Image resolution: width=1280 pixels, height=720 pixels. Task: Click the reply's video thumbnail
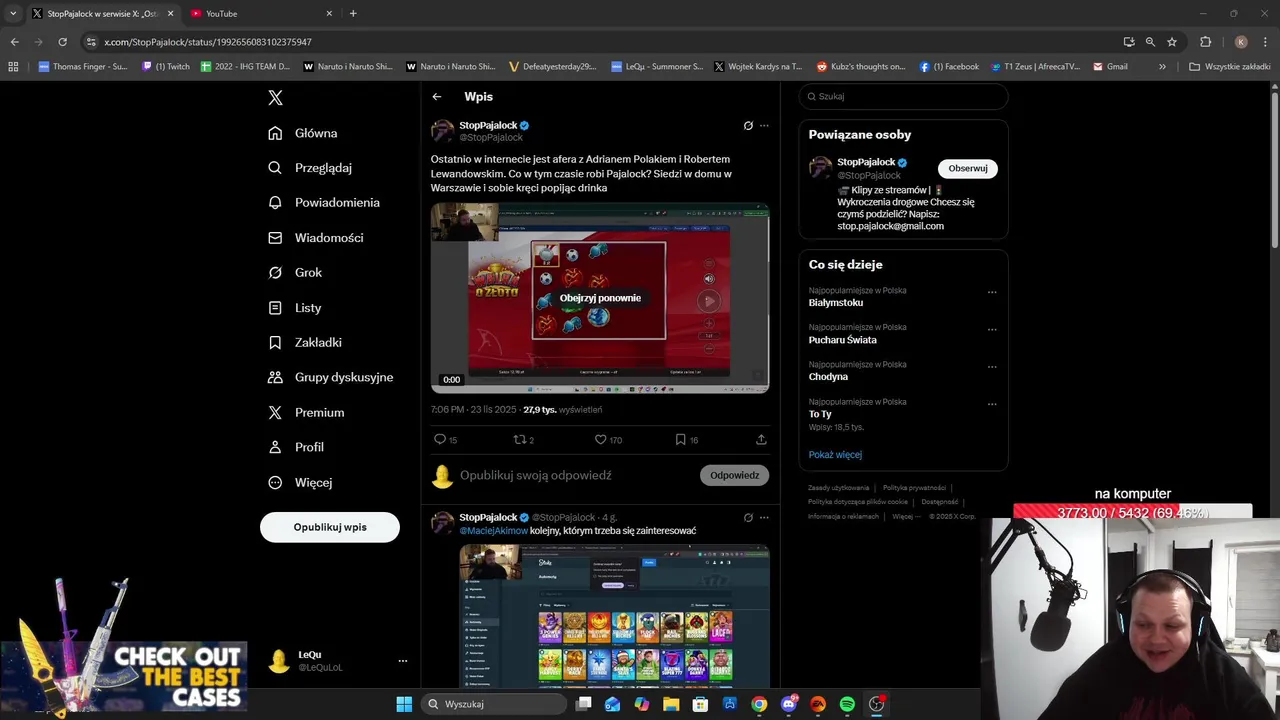tap(614, 616)
